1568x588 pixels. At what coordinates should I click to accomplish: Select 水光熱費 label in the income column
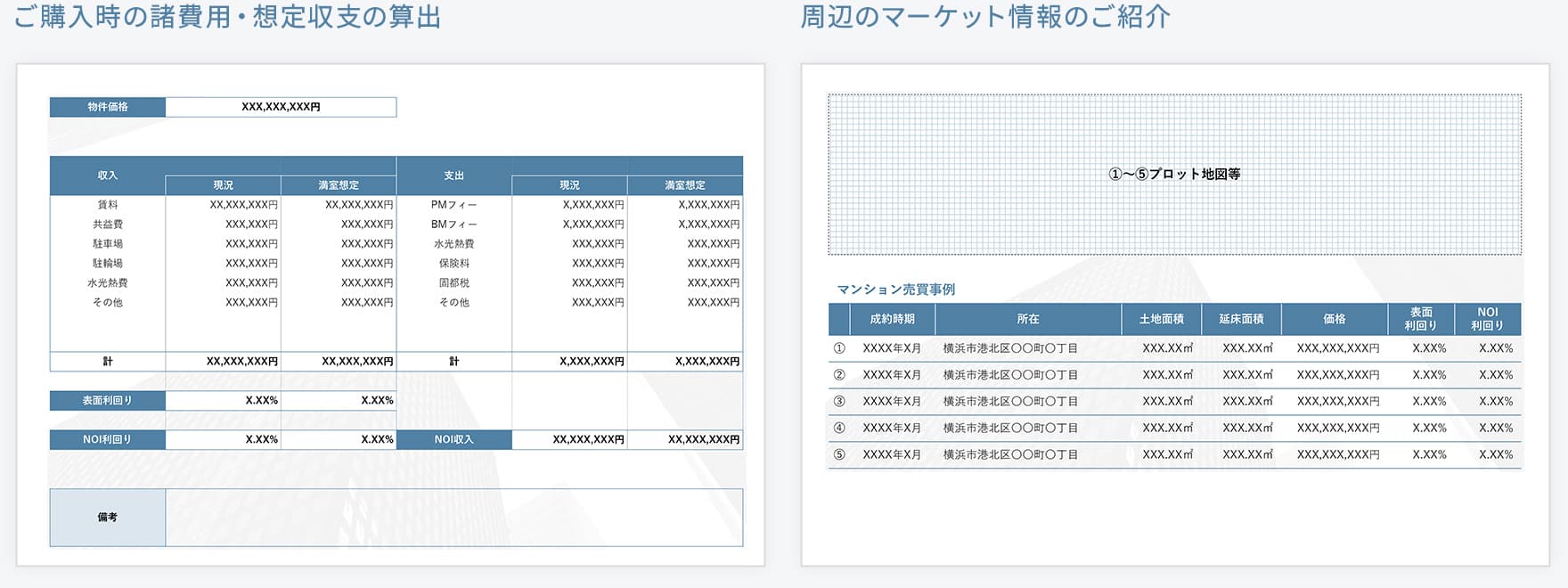(108, 283)
